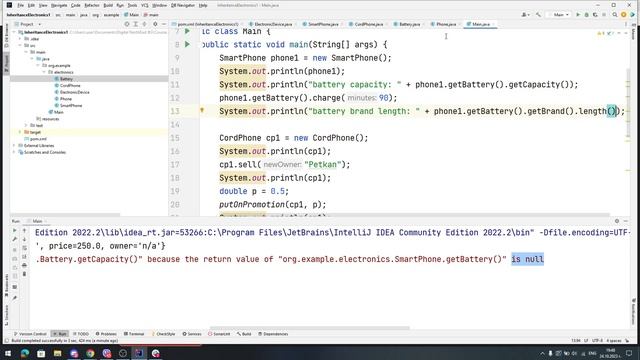Collapse the electronics package node

[x=44, y=72]
